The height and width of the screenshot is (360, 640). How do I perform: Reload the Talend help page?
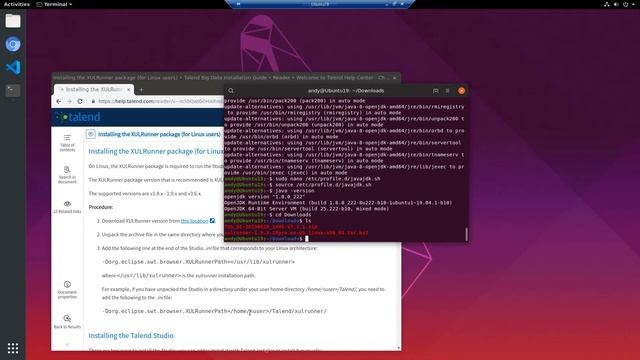click(x=80, y=101)
